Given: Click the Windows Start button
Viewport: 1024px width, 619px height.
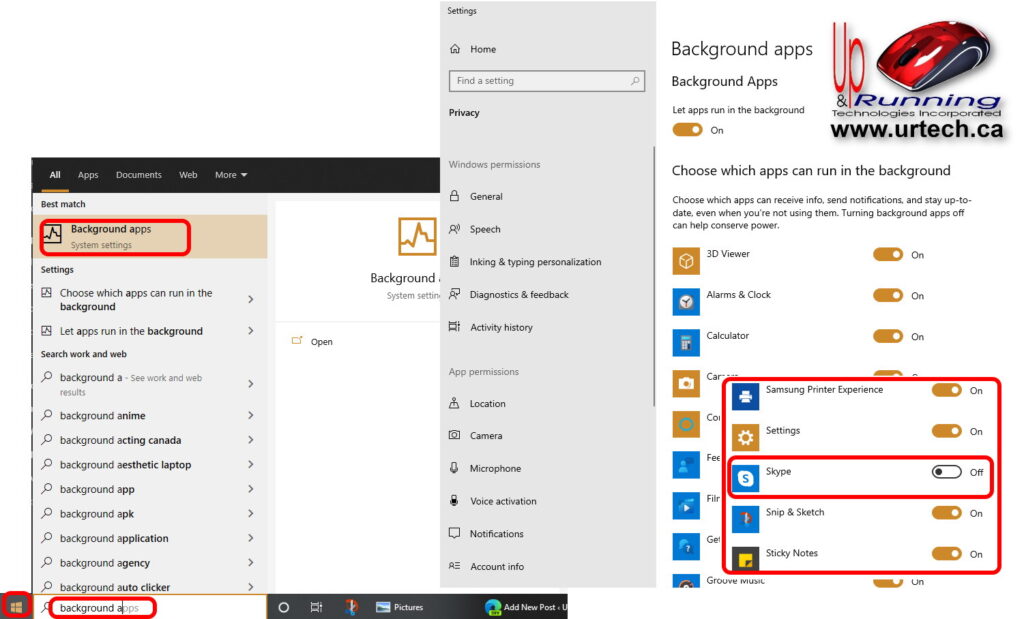Looking at the screenshot, I should [x=16, y=606].
